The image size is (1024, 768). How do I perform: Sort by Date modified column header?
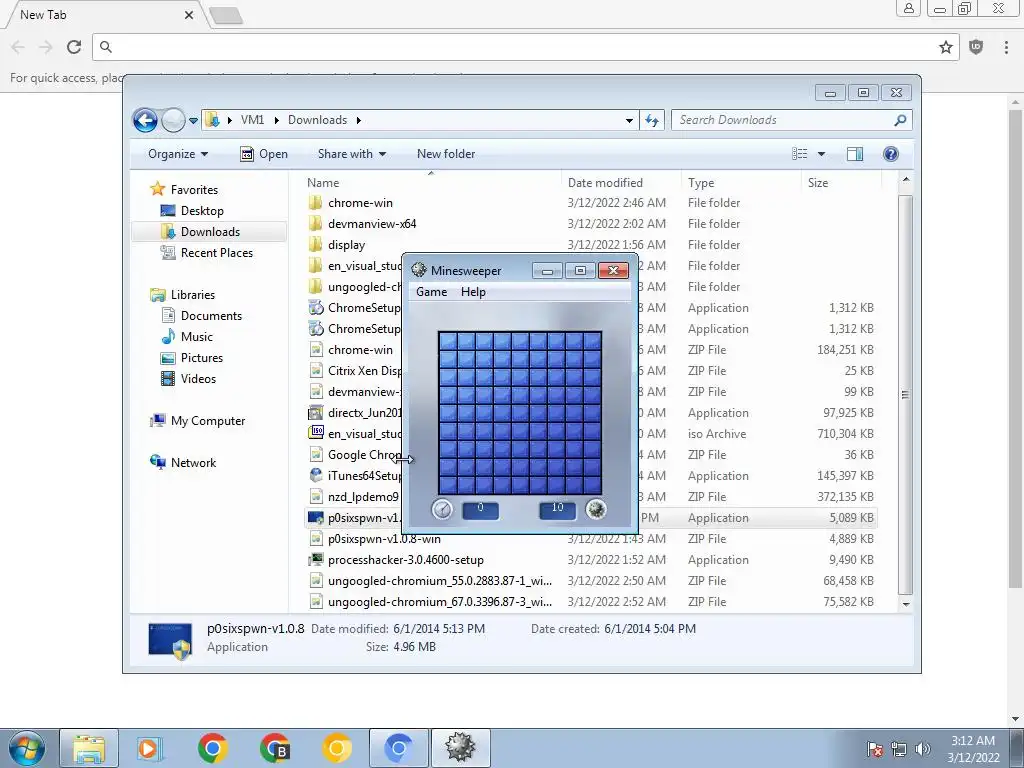620,184
